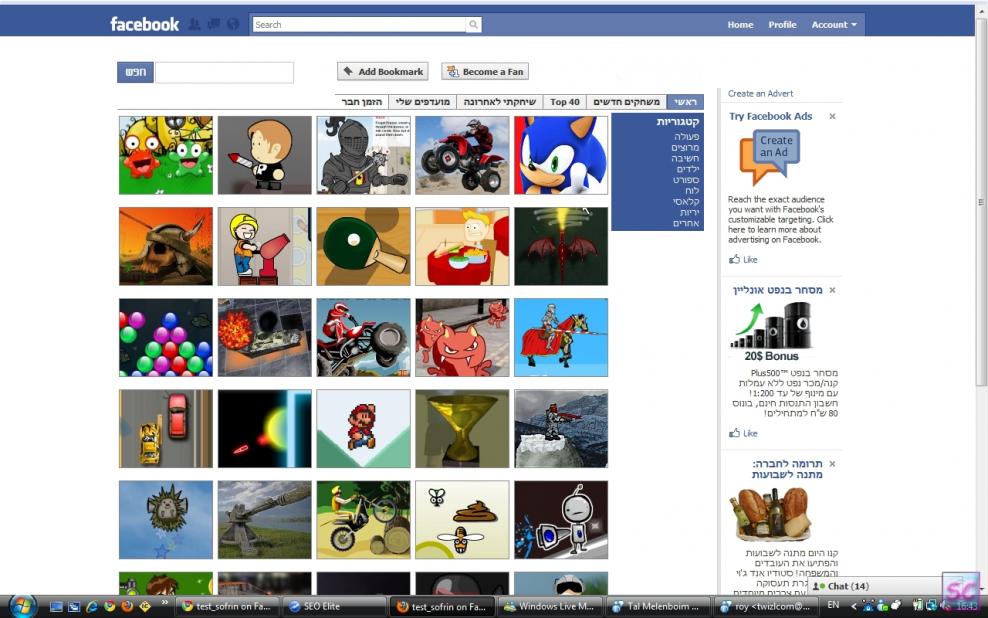The image size is (988, 618).
Task: Open the viking skull game thumbnail
Action: [166, 246]
